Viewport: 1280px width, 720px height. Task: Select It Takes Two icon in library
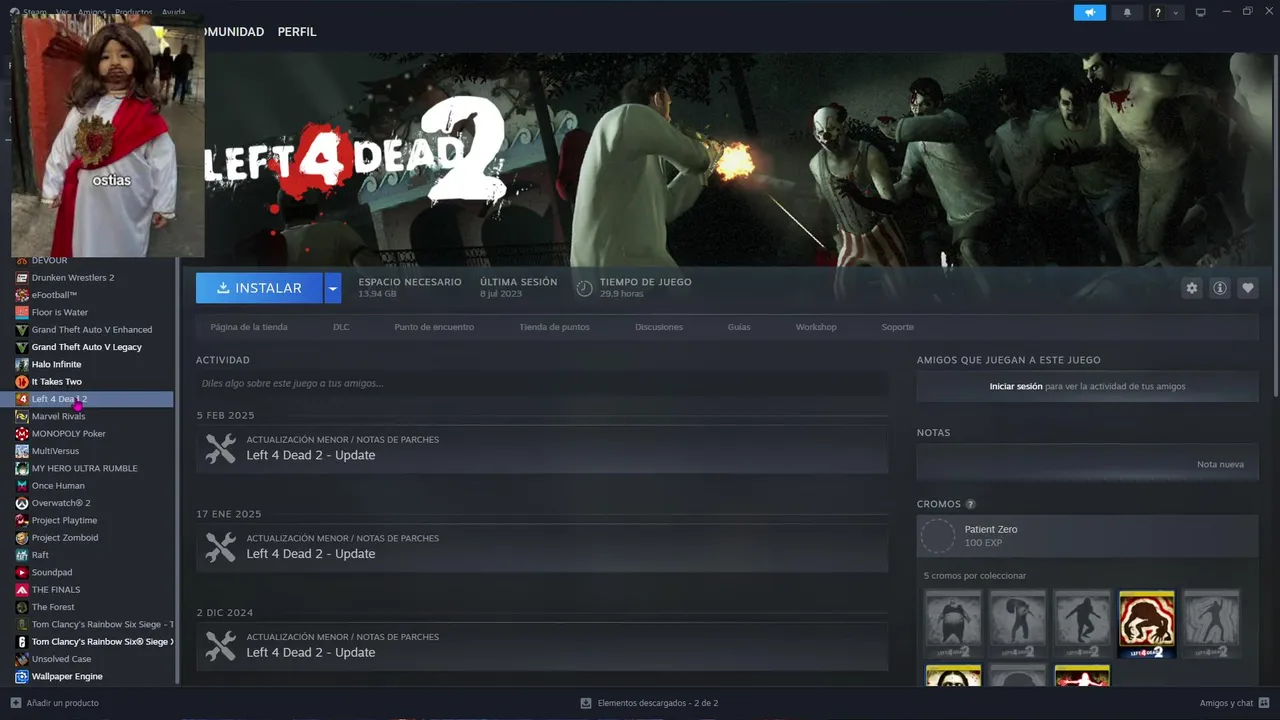(22, 382)
